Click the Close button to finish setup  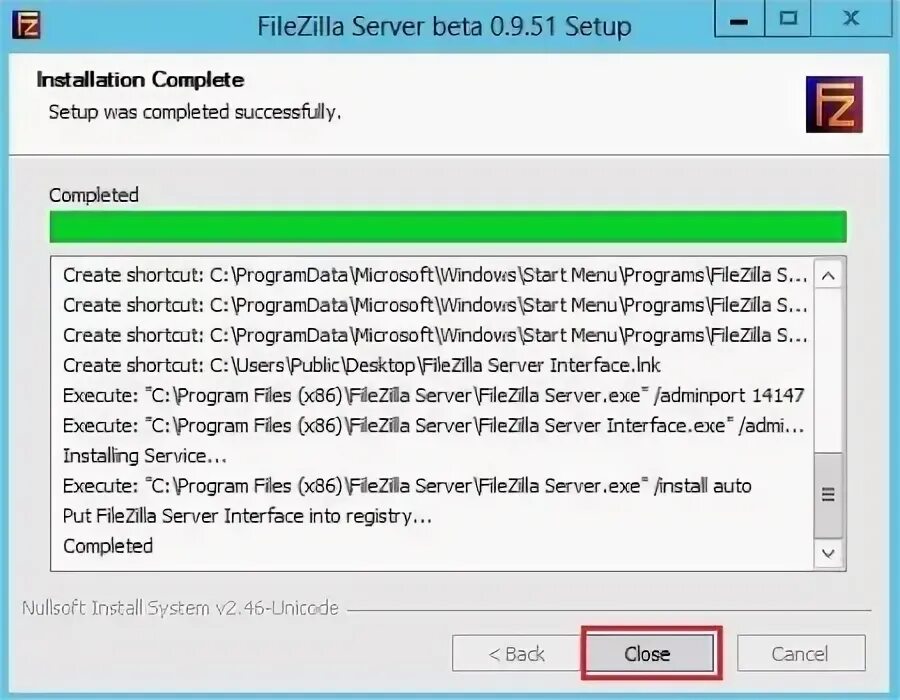[649, 654]
